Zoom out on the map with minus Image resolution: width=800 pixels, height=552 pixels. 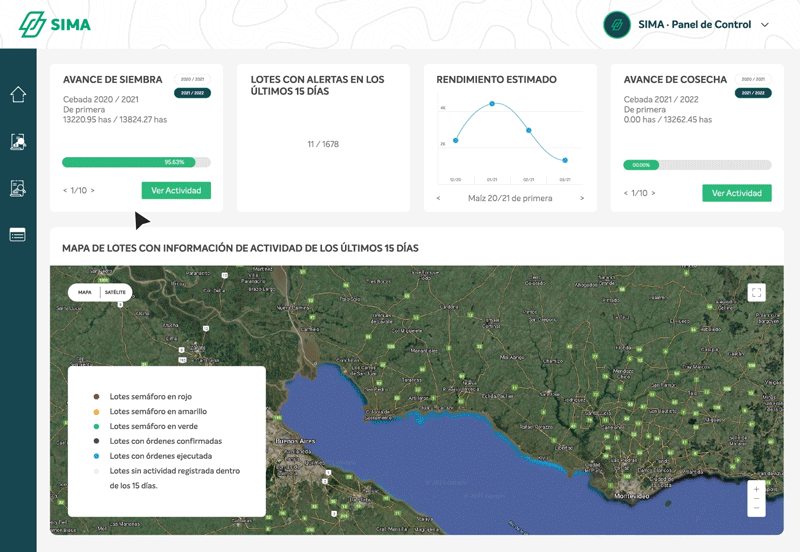(x=756, y=508)
